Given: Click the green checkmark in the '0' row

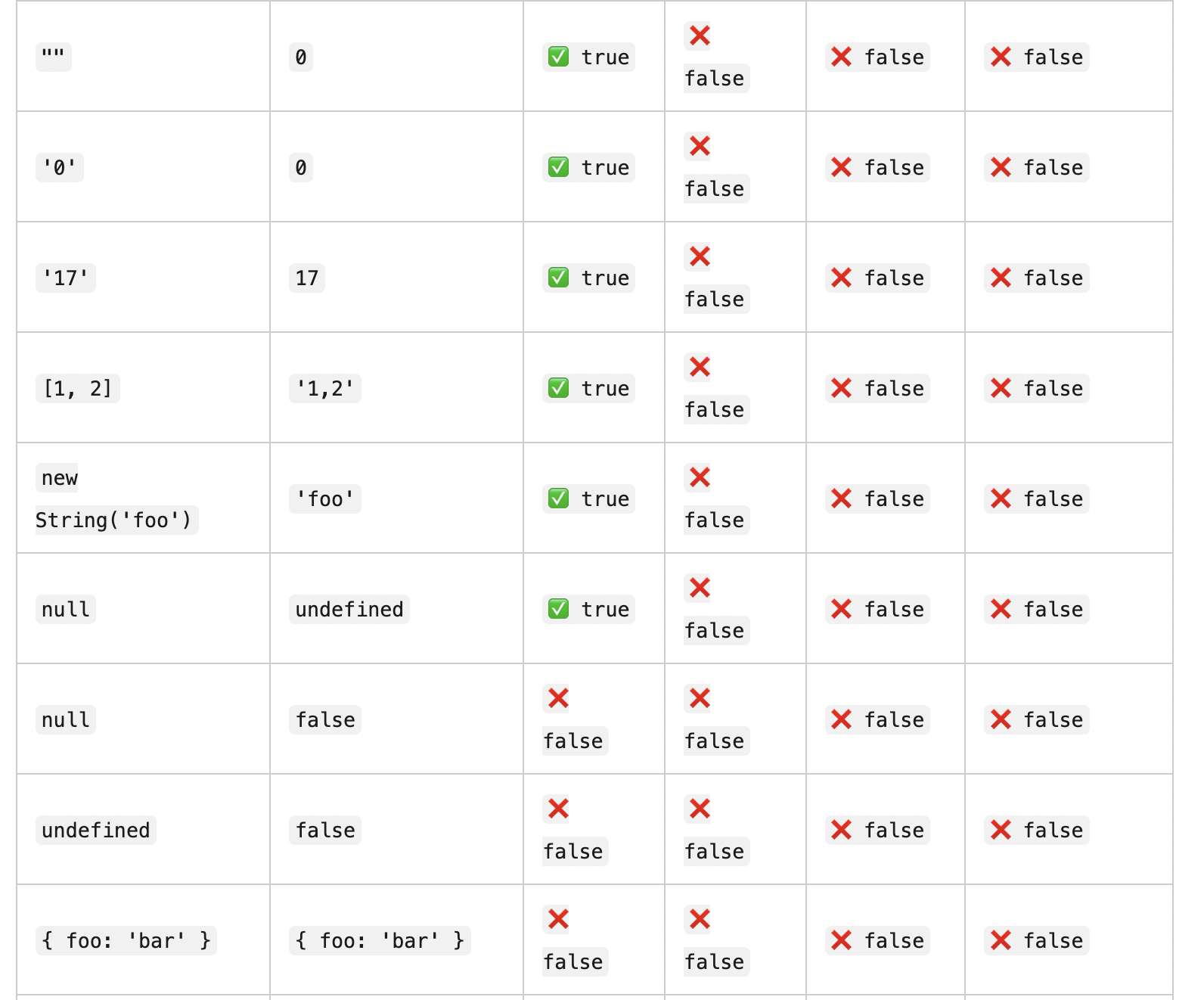Looking at the screenshot, I should pos(558,167).
